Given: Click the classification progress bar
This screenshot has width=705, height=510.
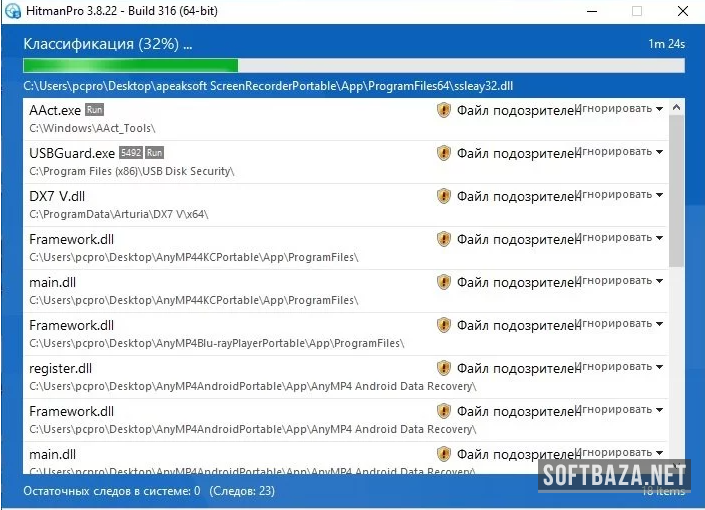Looking at the screenshot, I should pyautogui.click(x=354, y=66).
